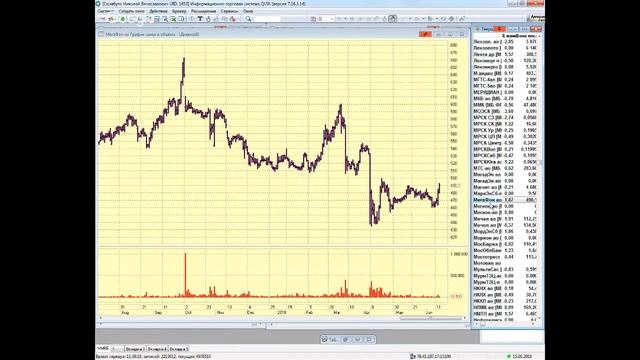Viewport: 640px width, 360px height.
Task: Click the server time status bar text
Action: click(153, 356)
